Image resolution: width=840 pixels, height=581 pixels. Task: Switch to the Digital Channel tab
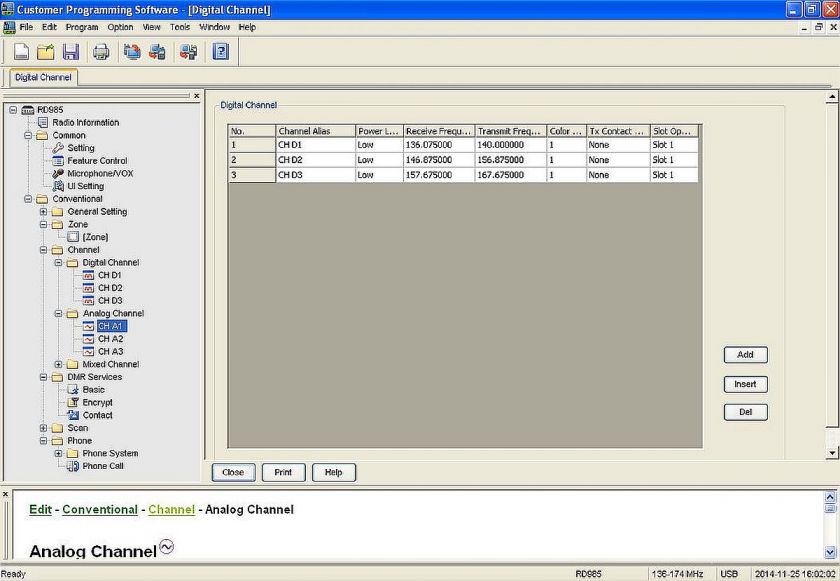(x=43, y=77)
